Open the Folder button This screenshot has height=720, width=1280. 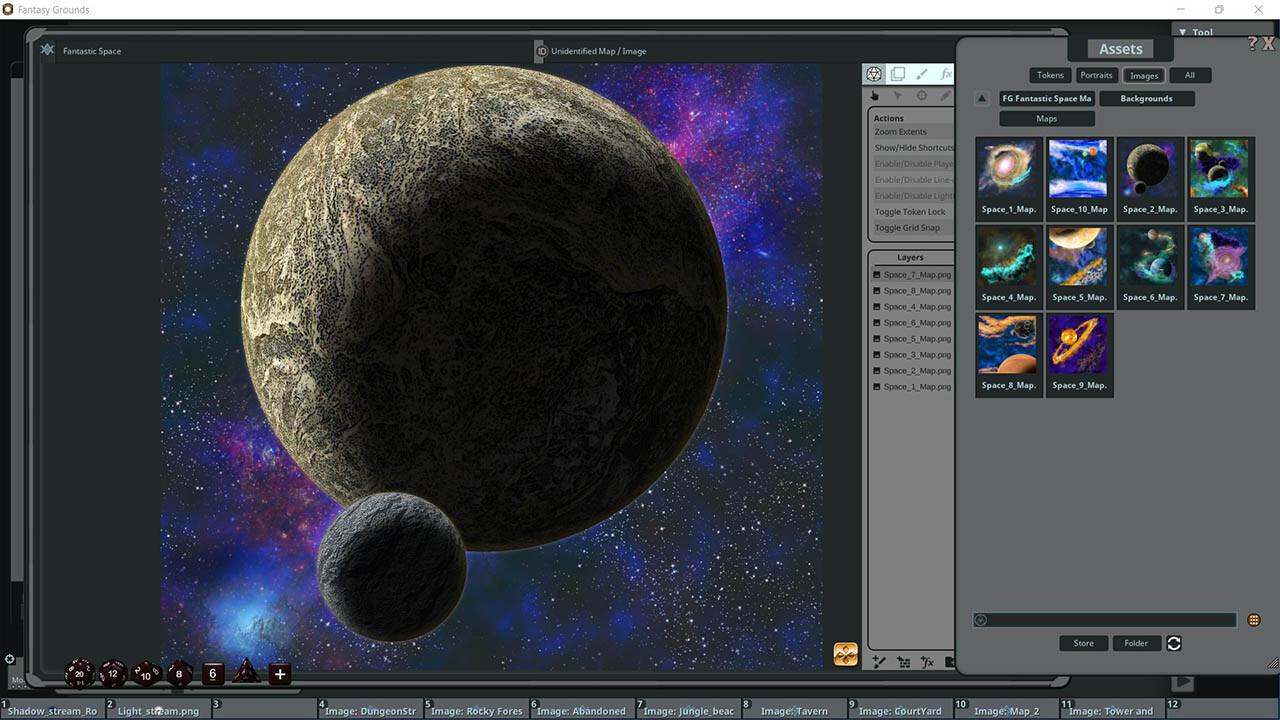click(1136, 643)
